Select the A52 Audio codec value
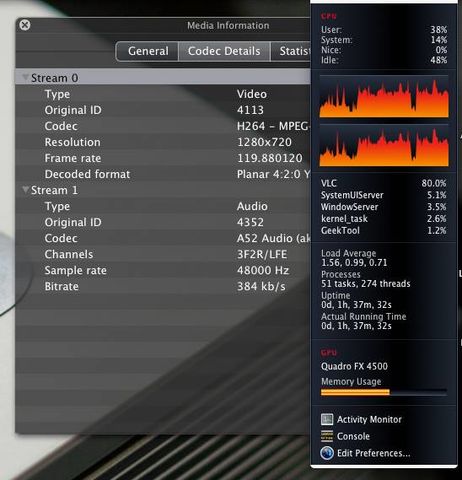The image size is (462, 480). pyautogui.click(x=273, y=238)
